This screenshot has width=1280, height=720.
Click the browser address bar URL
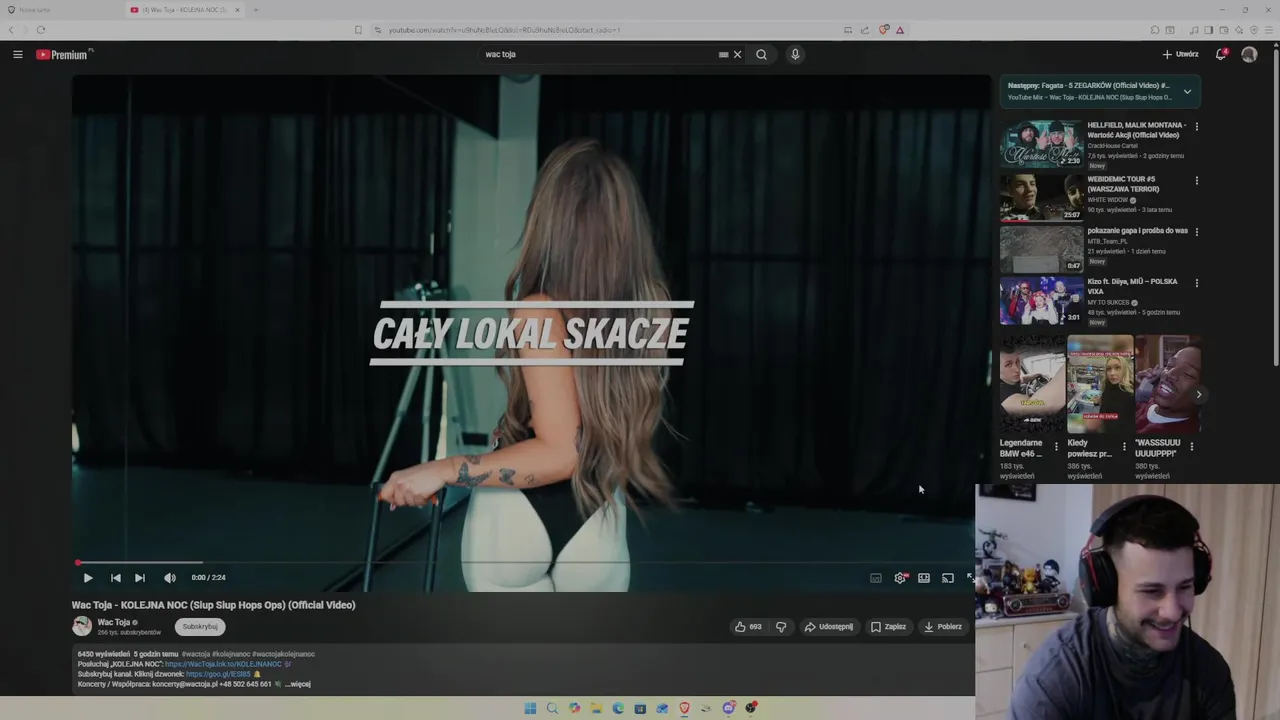(x=504, y=30)
